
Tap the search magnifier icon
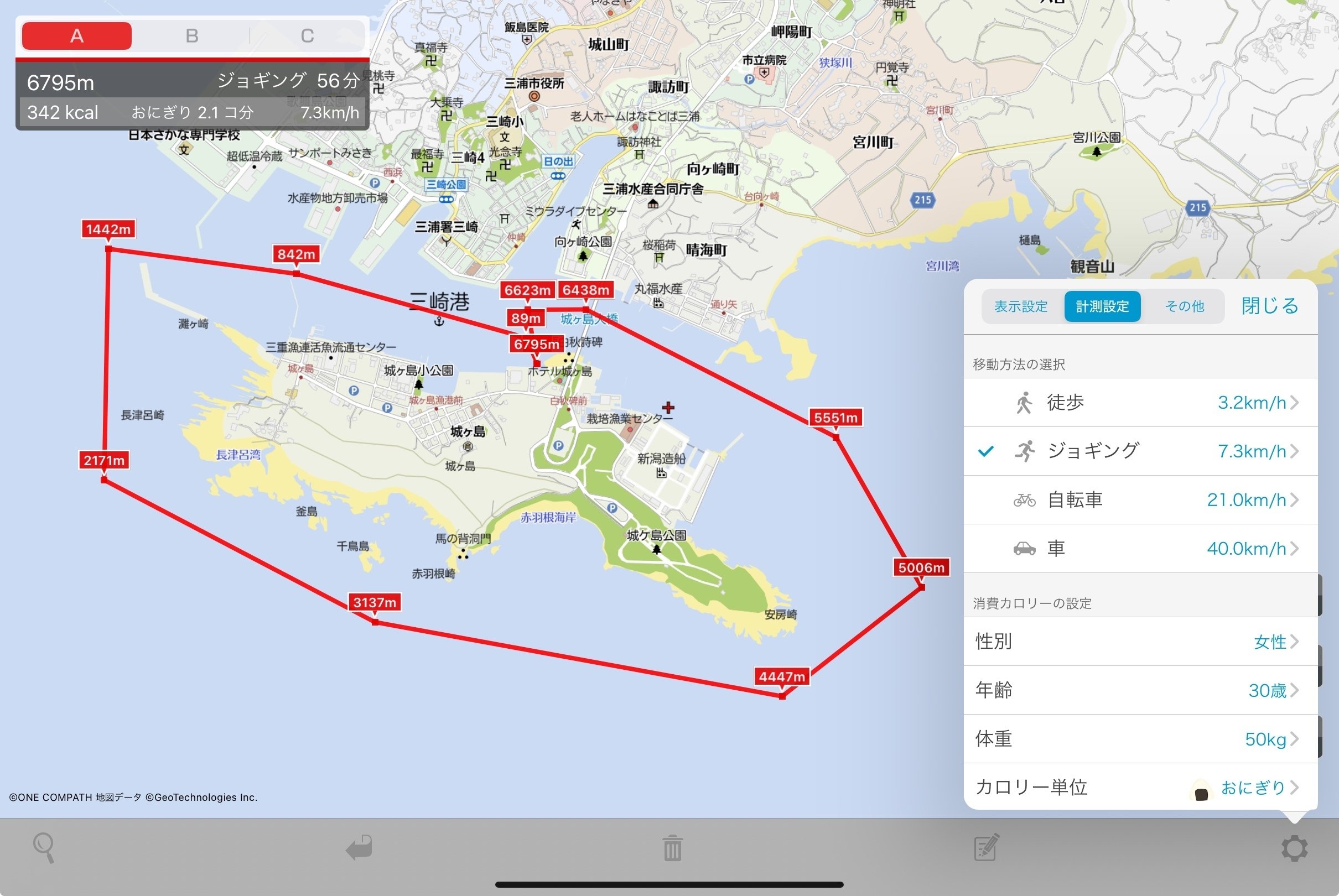[44, 847]
